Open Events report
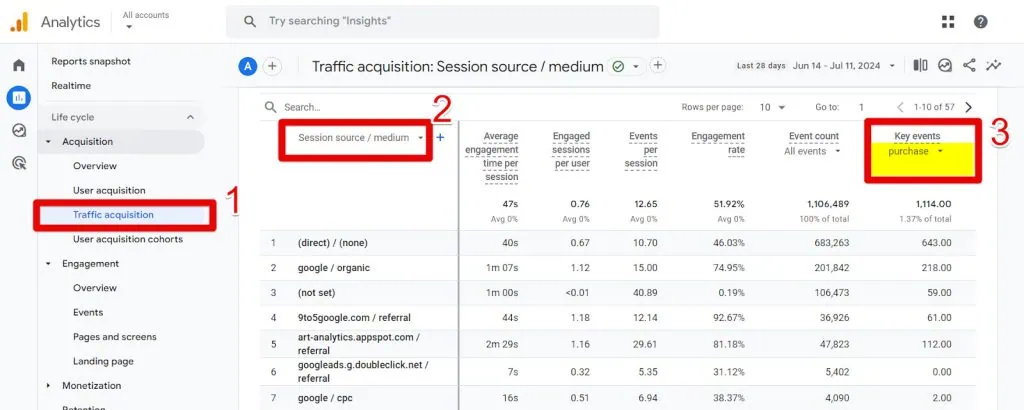1024x410 pixels. coord(88,312)
